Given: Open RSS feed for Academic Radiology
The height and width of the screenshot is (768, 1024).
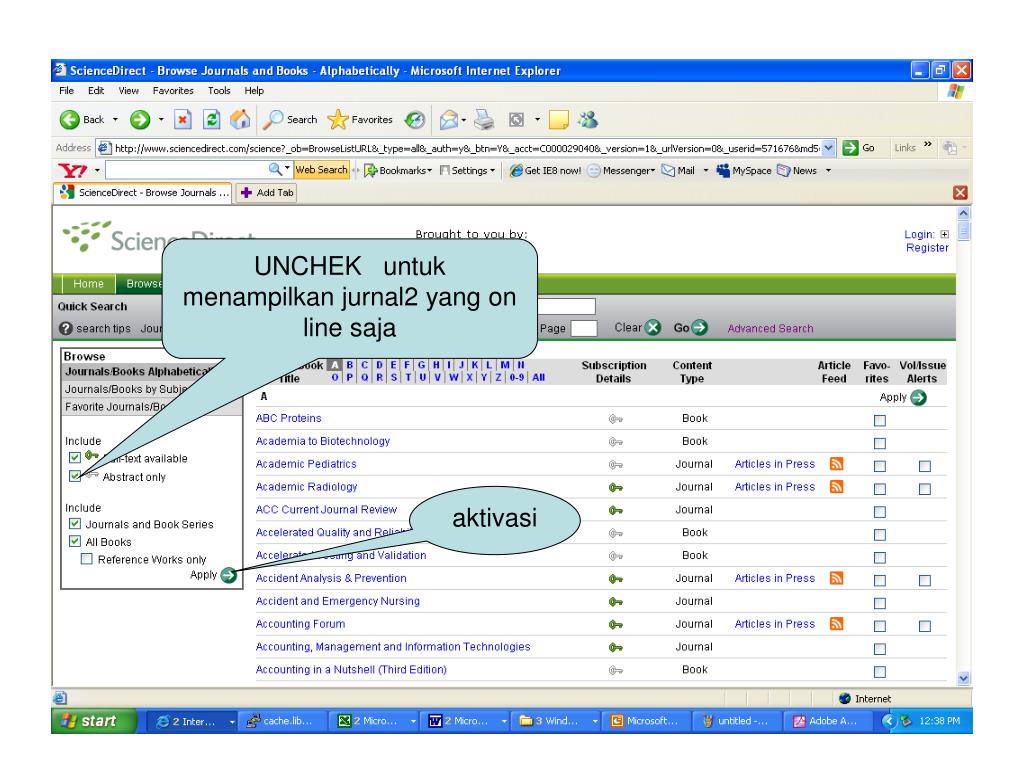Looking at the screenshot, I should pyautogui.click(x=836, y=487).
